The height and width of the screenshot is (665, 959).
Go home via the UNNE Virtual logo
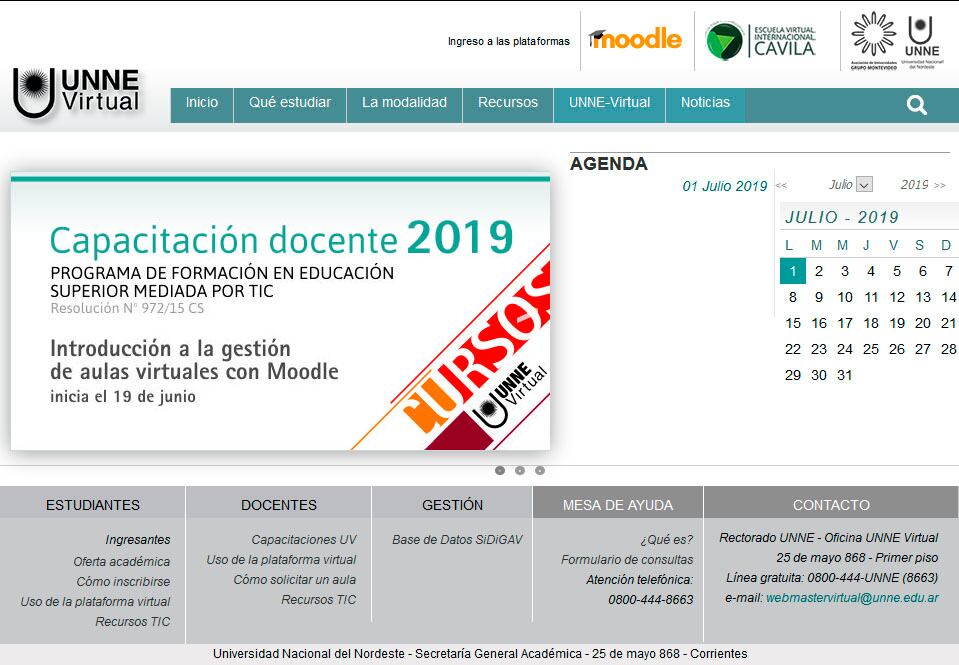[x=76, y=94]
